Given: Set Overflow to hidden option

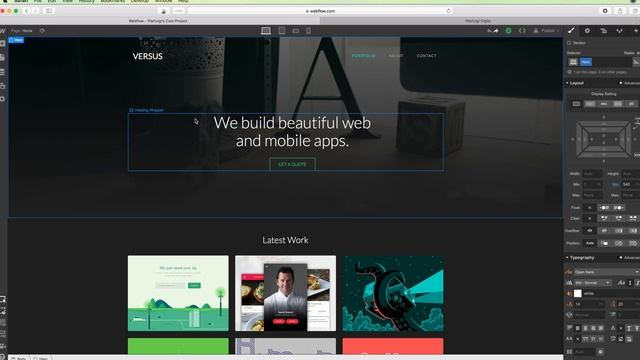Looking at the screenshot, I should [604, 231].
